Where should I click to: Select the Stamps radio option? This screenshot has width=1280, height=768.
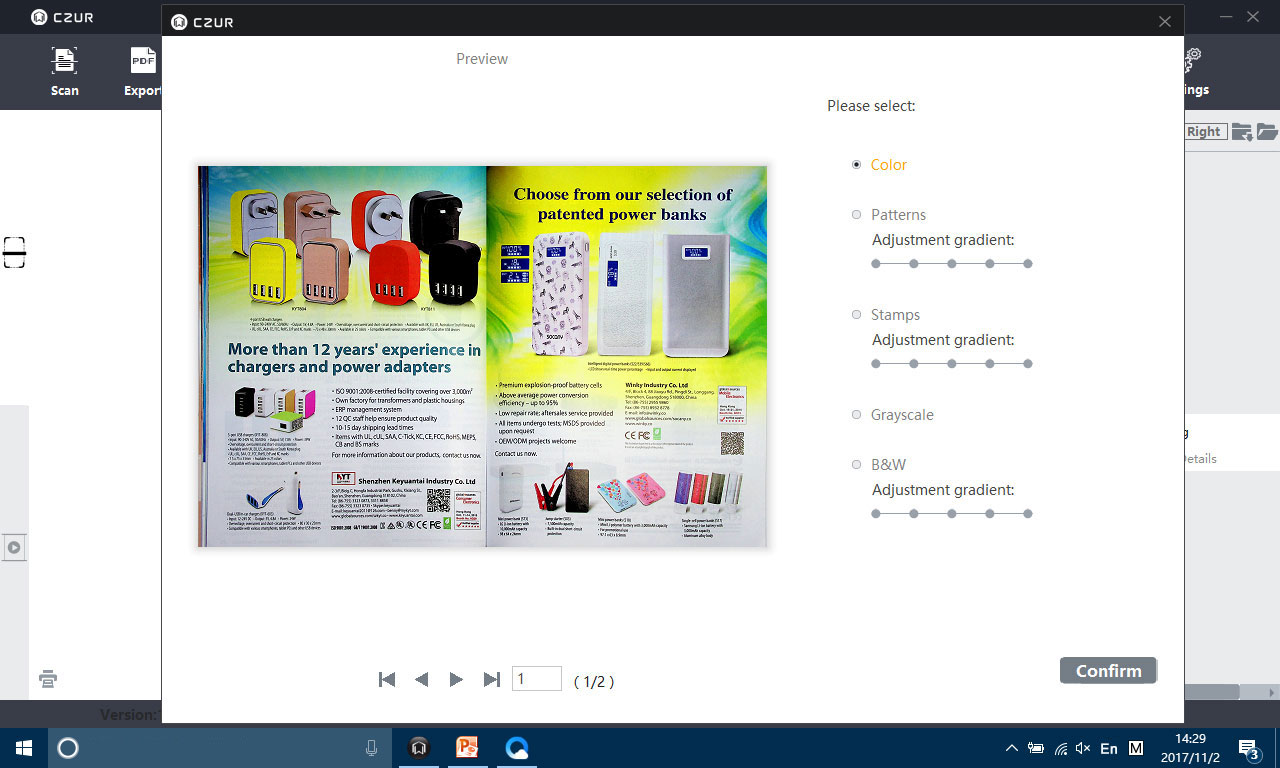856,315
